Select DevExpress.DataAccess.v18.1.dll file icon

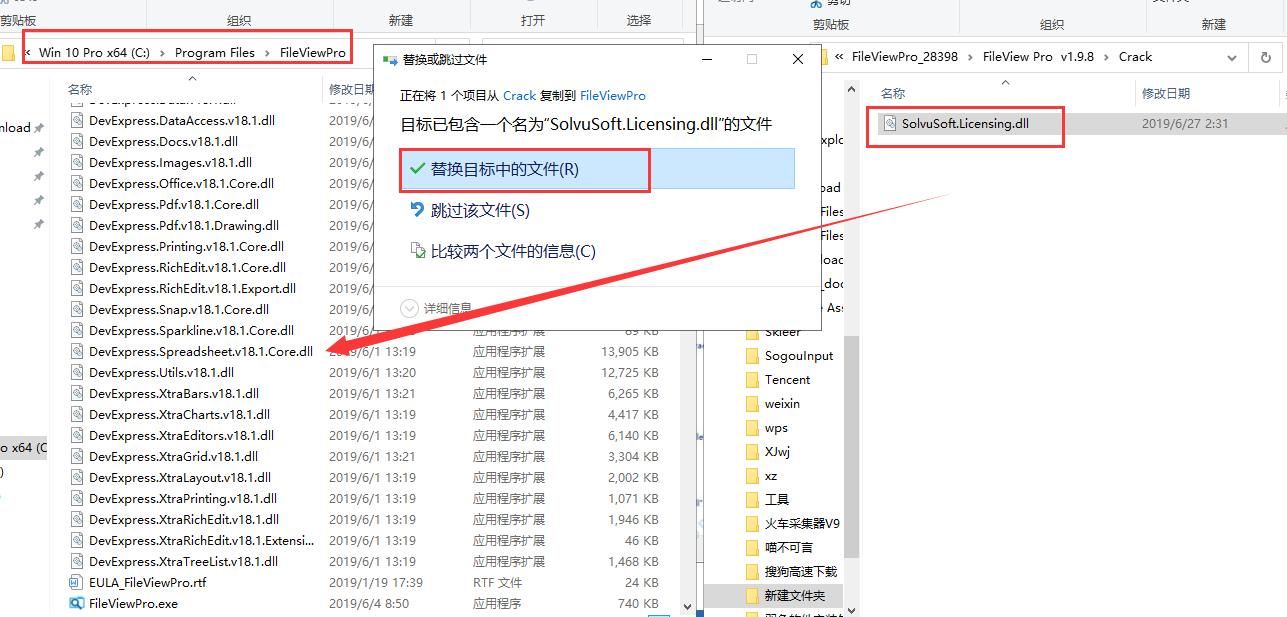(77, 120)
